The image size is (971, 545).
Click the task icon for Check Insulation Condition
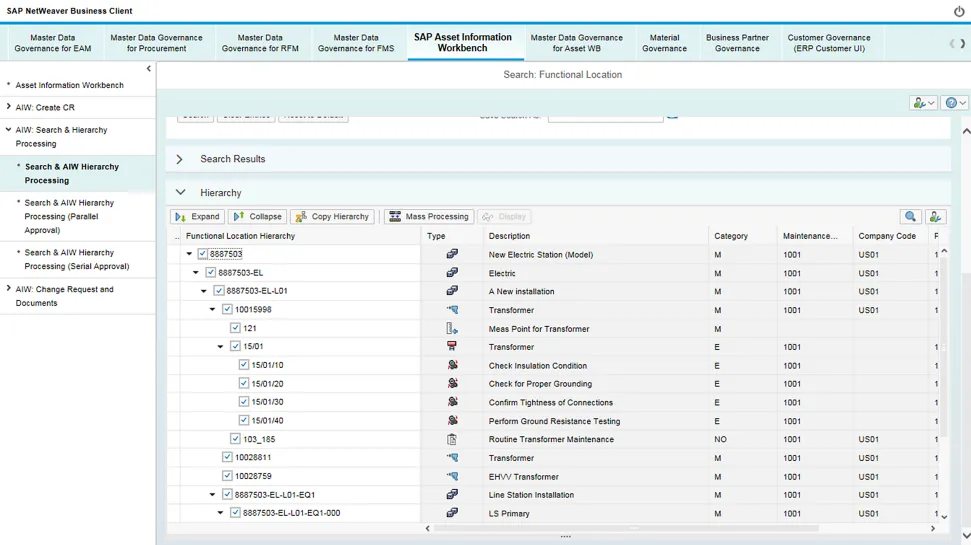(x=452, y=365)
